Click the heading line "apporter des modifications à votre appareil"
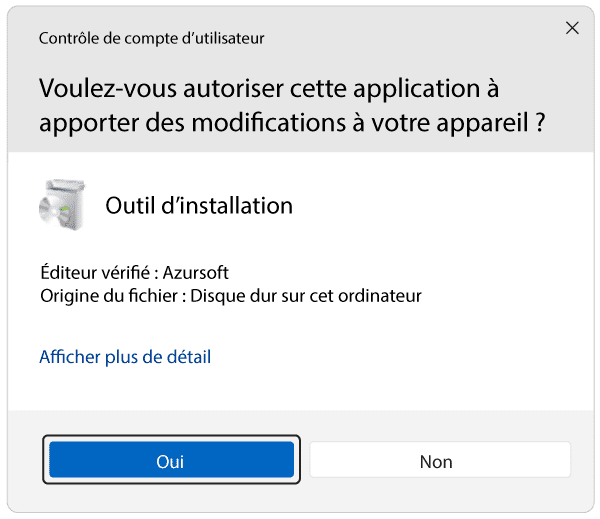Screen dimensions: 600x519 (x=286, y=125)
